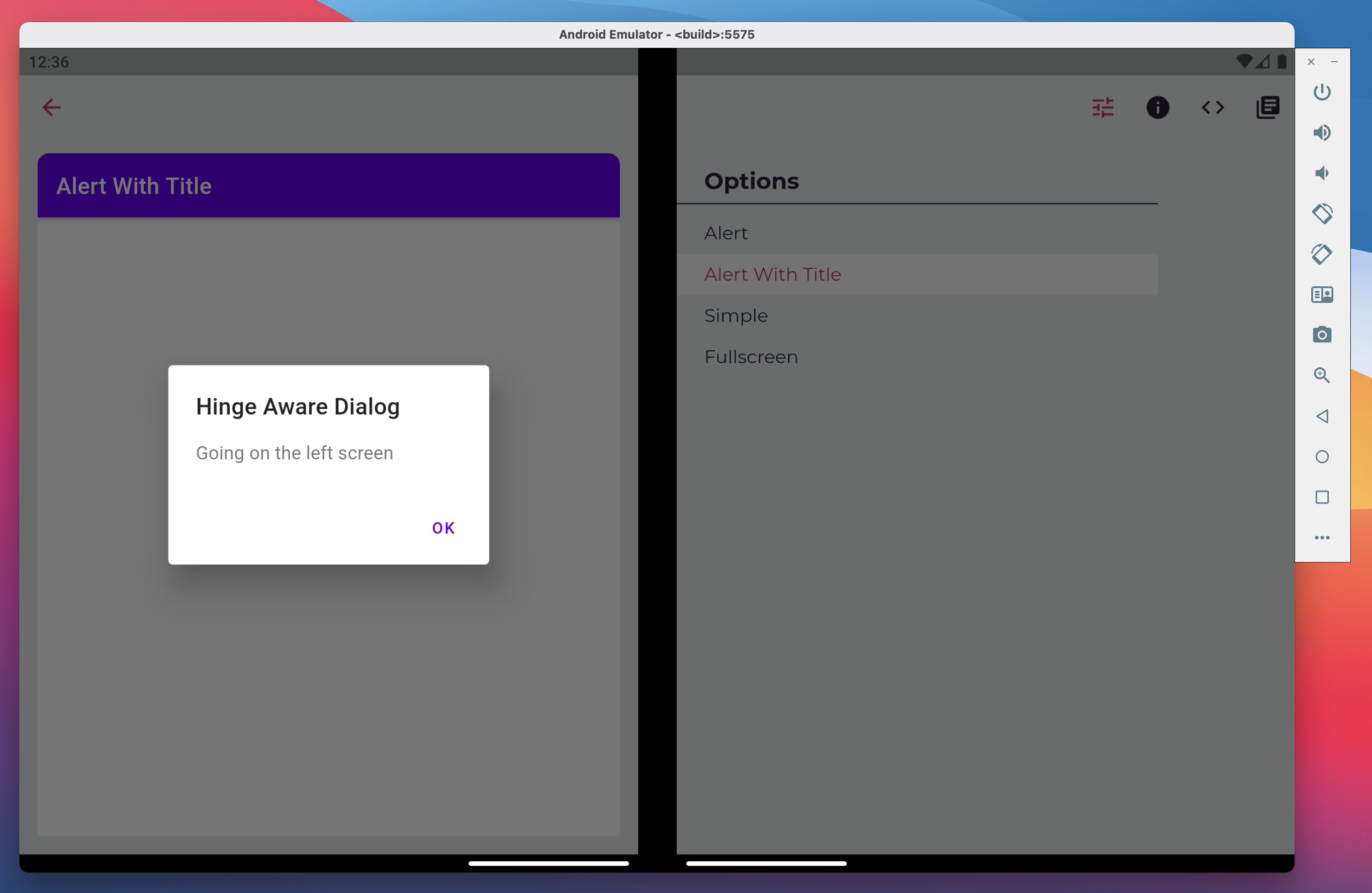This screenshot has width=1372, height=893.
Task: Click the emulator overview square button
Action: point(1322,497)
